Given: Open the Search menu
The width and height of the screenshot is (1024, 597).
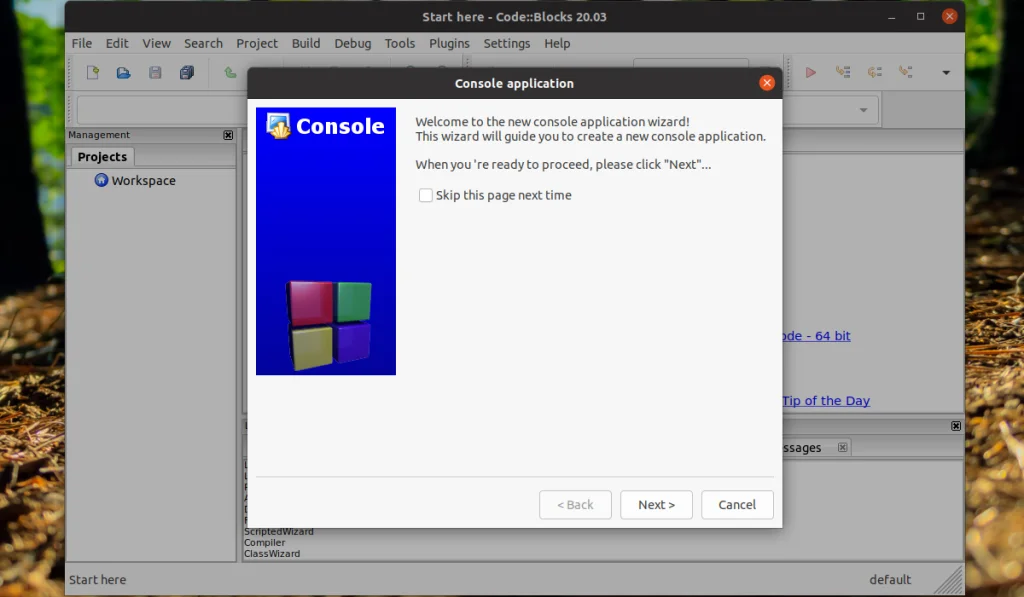Looking at the screenshot, I should [x=203, y=43].
